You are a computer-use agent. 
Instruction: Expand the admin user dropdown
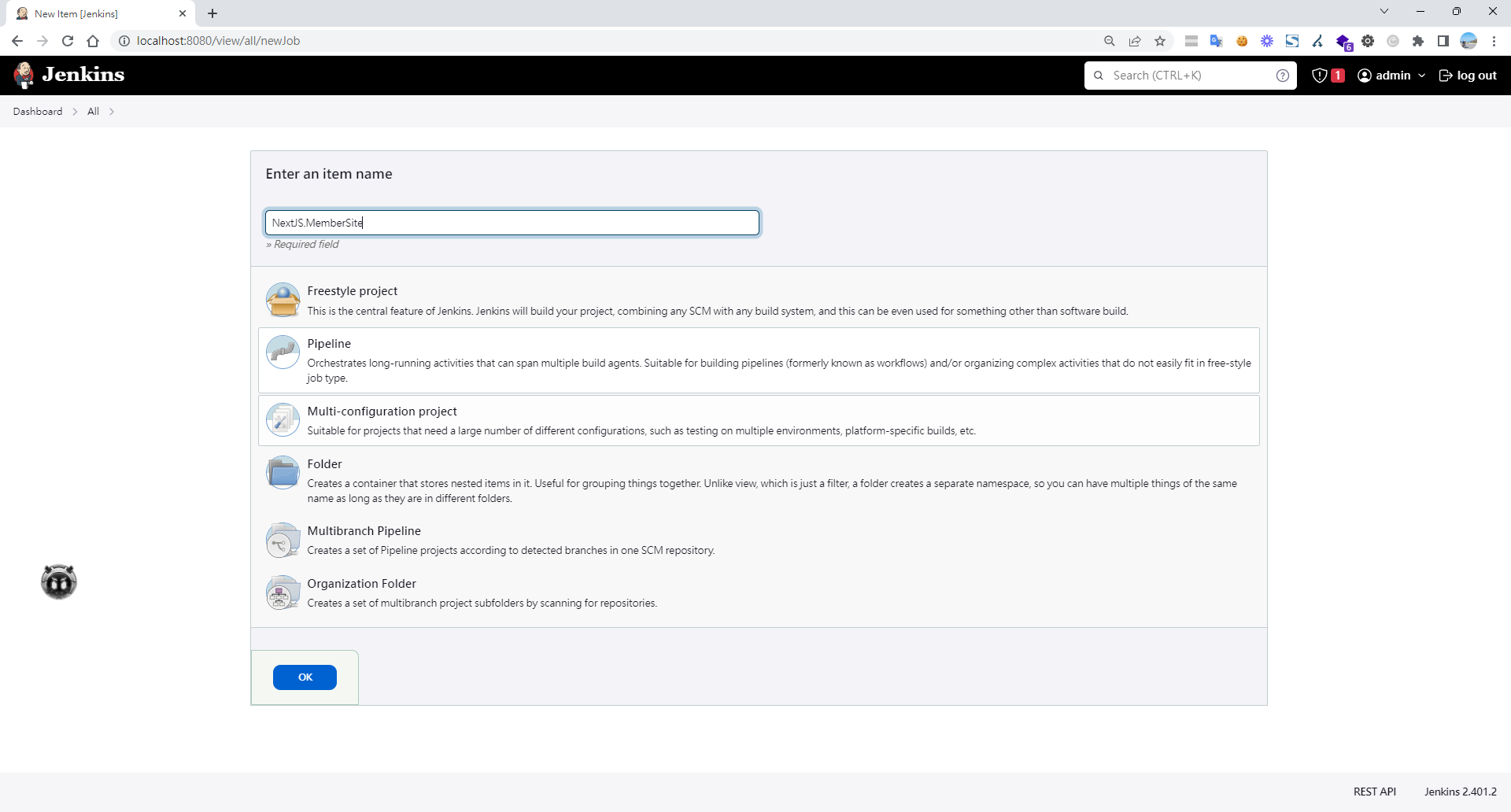(1421, 76)
